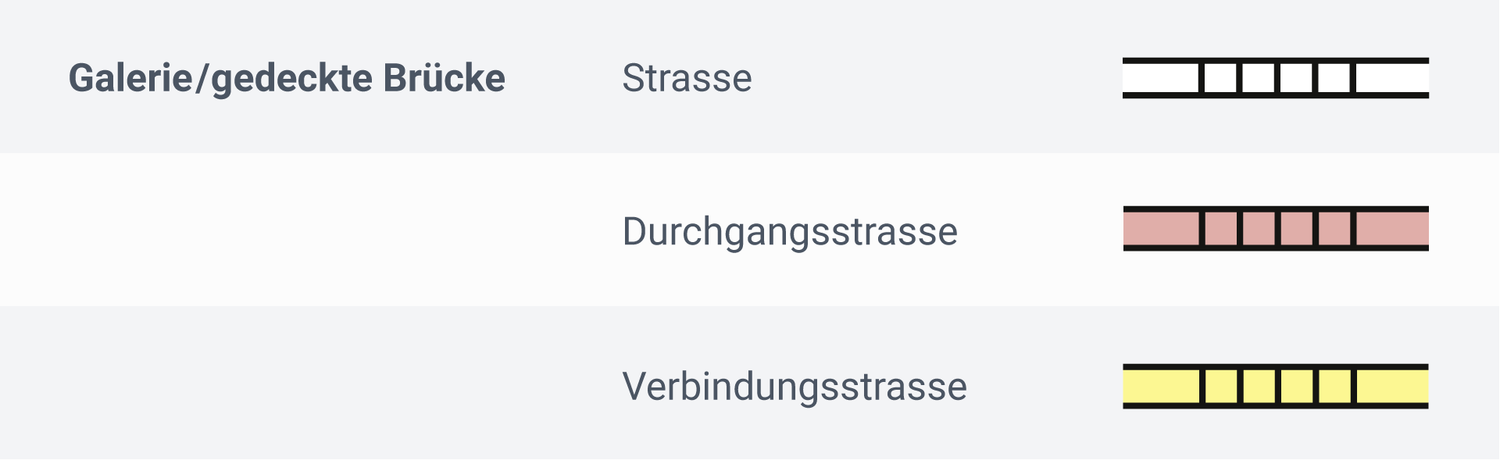The width and height of the screenshot is (1500, 460).
Task: Pick the pink left end of the Durchgangsstrasse symbol
Action: (x=1161, y=229)
